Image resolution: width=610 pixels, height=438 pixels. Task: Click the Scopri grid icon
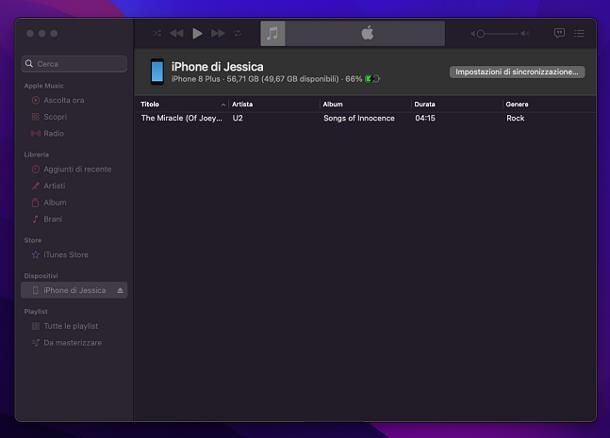tap(35, 117)
